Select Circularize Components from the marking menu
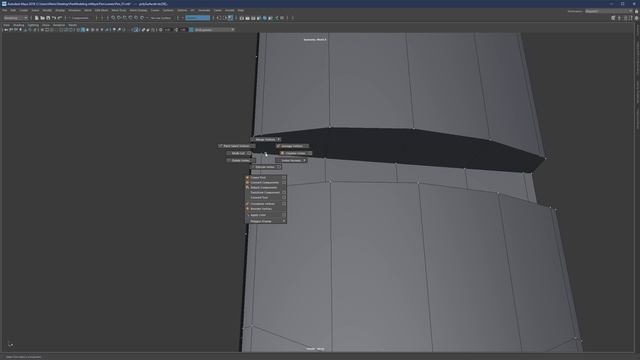640x360 pixels. (x=266, y=204)
